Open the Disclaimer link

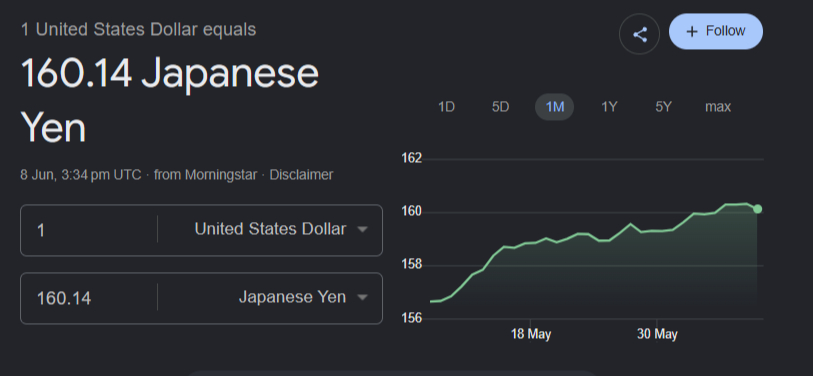click(301, 175)
